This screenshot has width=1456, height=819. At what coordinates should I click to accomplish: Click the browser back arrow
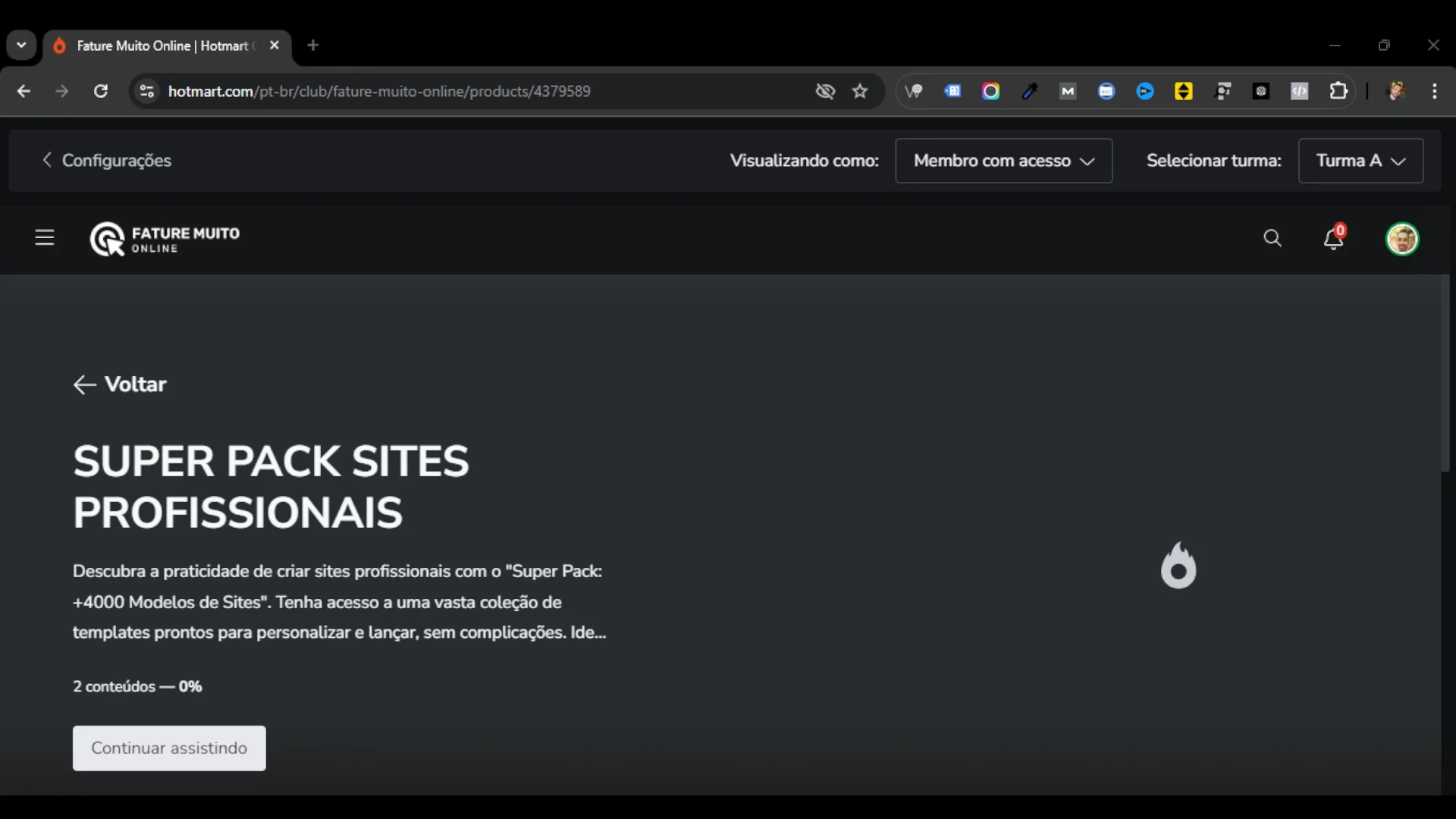click(x=24, y=91)
